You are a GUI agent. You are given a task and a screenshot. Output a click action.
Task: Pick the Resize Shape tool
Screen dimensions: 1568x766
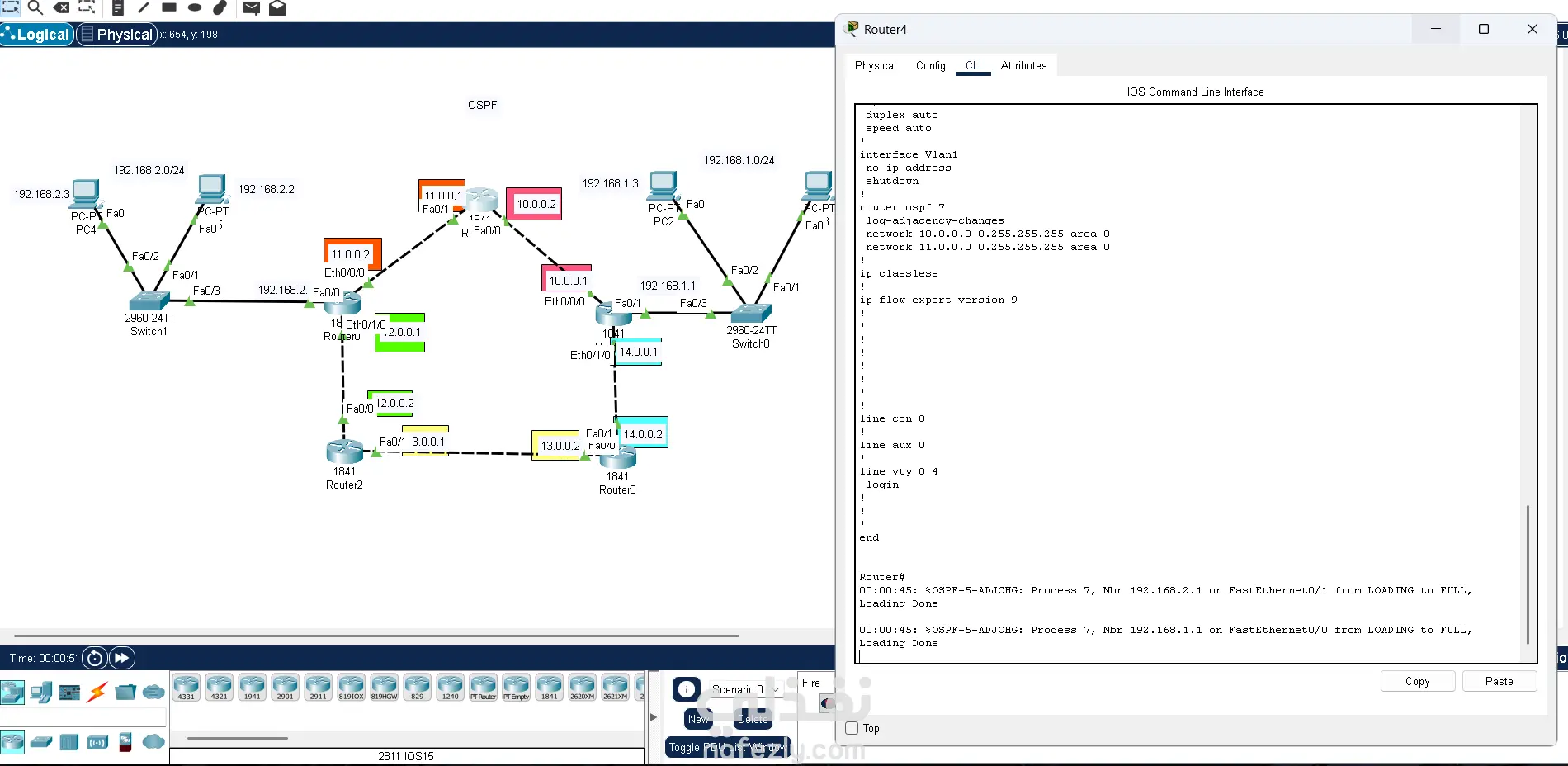87,7
